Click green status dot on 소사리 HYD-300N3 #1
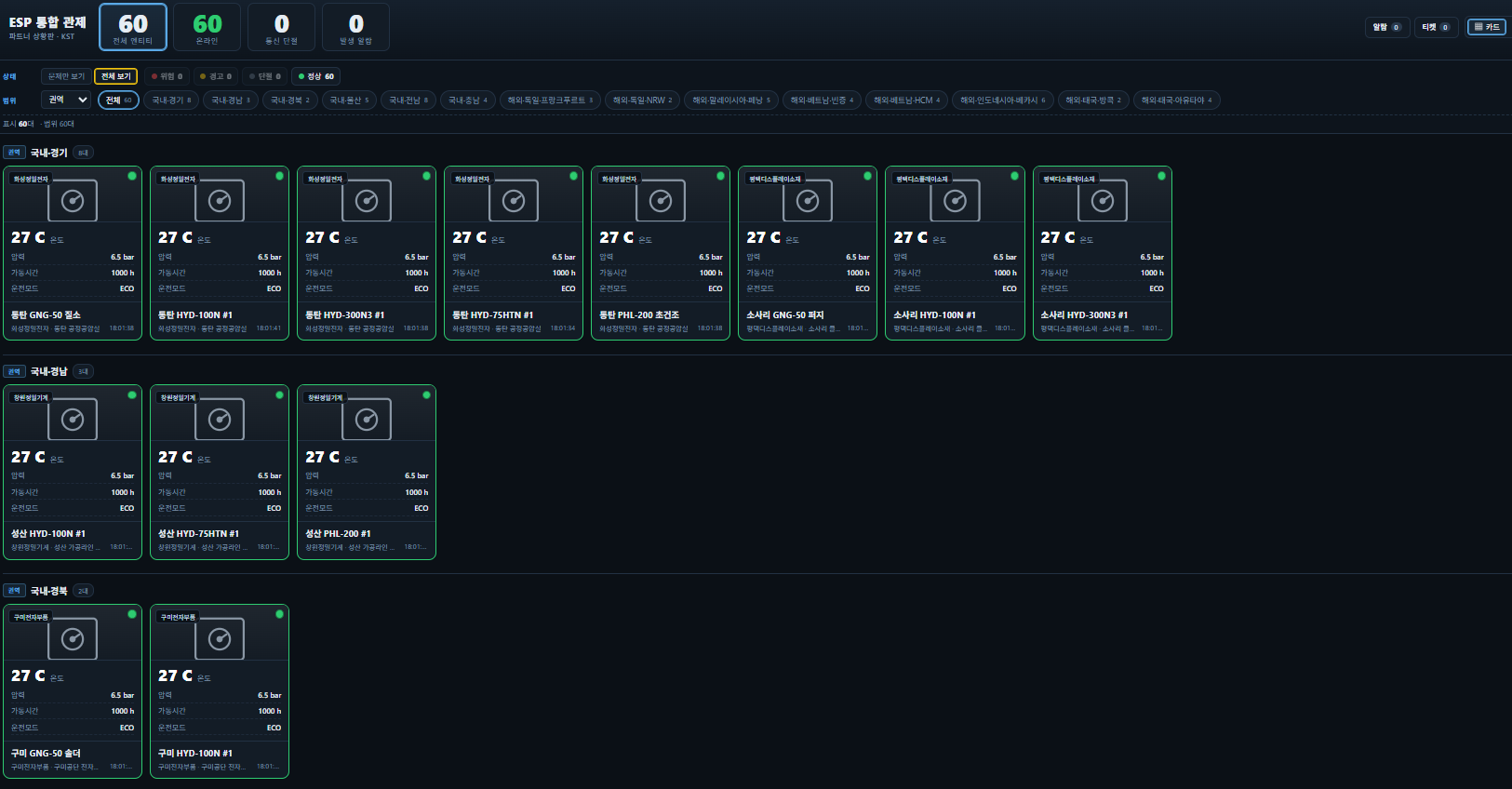 point(1161,176)
